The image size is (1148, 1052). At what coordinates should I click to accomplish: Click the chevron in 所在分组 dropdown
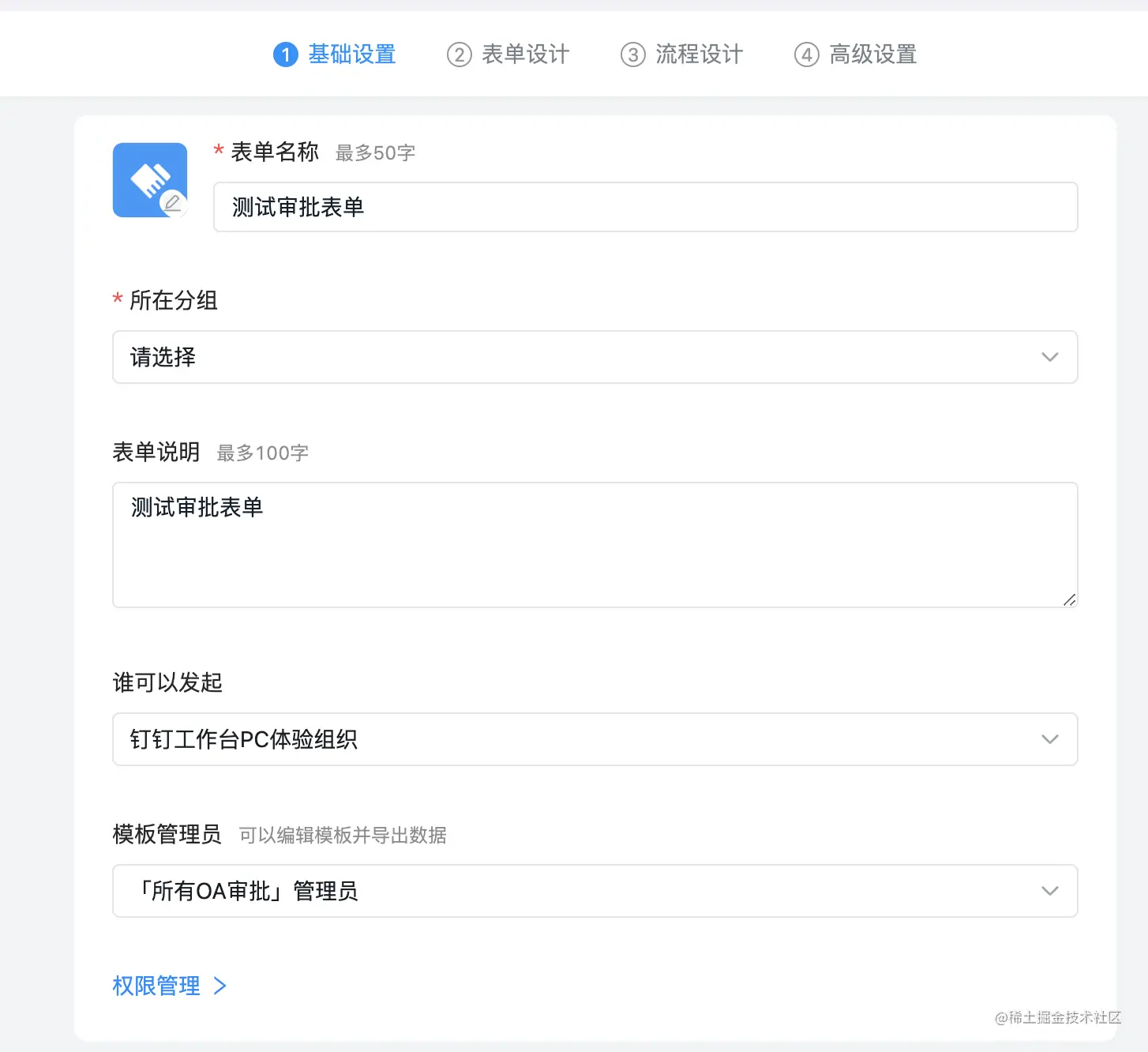(x=1050, y=357)
